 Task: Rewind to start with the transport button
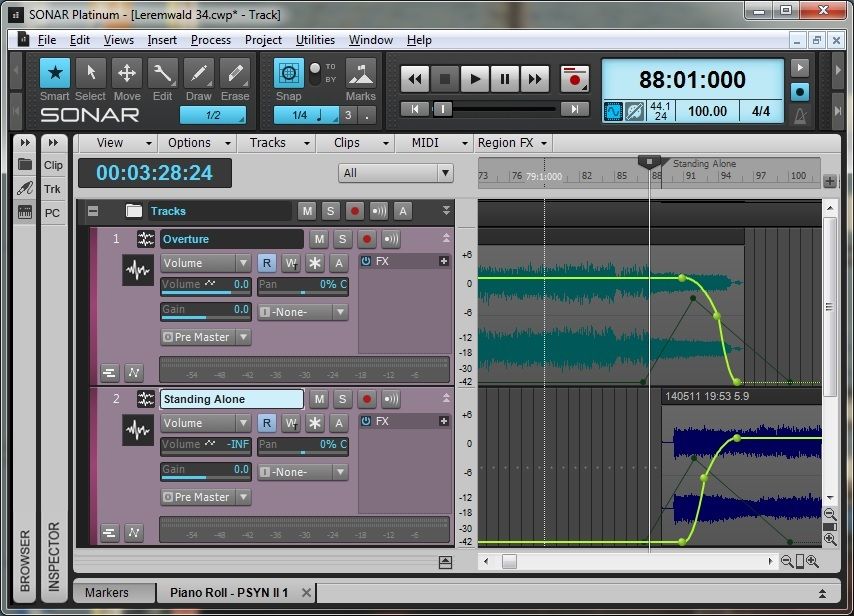pos(414,78)
